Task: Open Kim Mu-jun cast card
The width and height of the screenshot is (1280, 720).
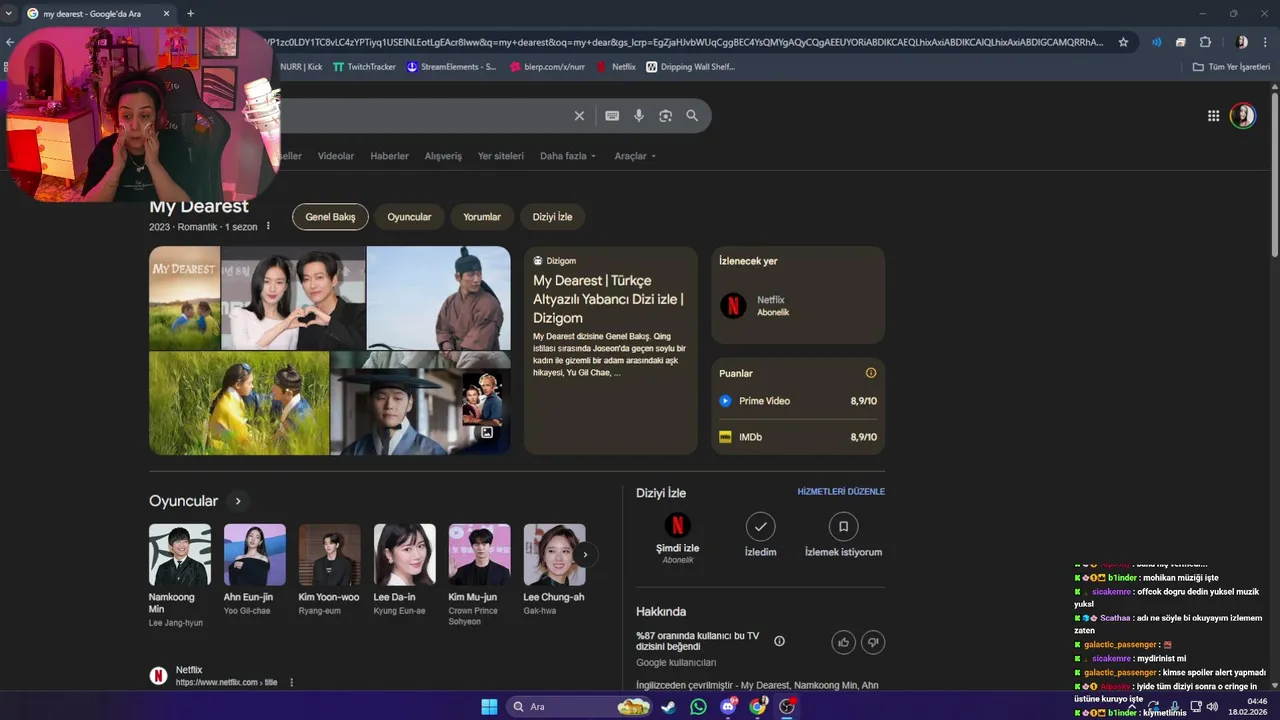Action: [479, 576]
